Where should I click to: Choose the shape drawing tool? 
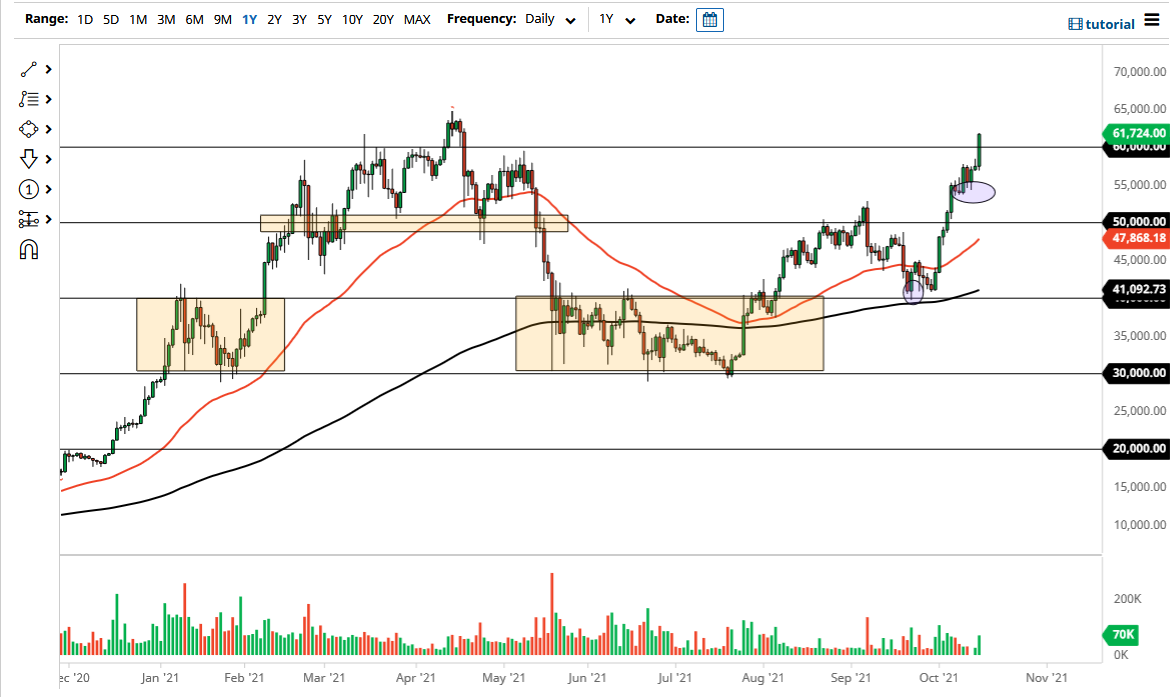tap(28, 129)
